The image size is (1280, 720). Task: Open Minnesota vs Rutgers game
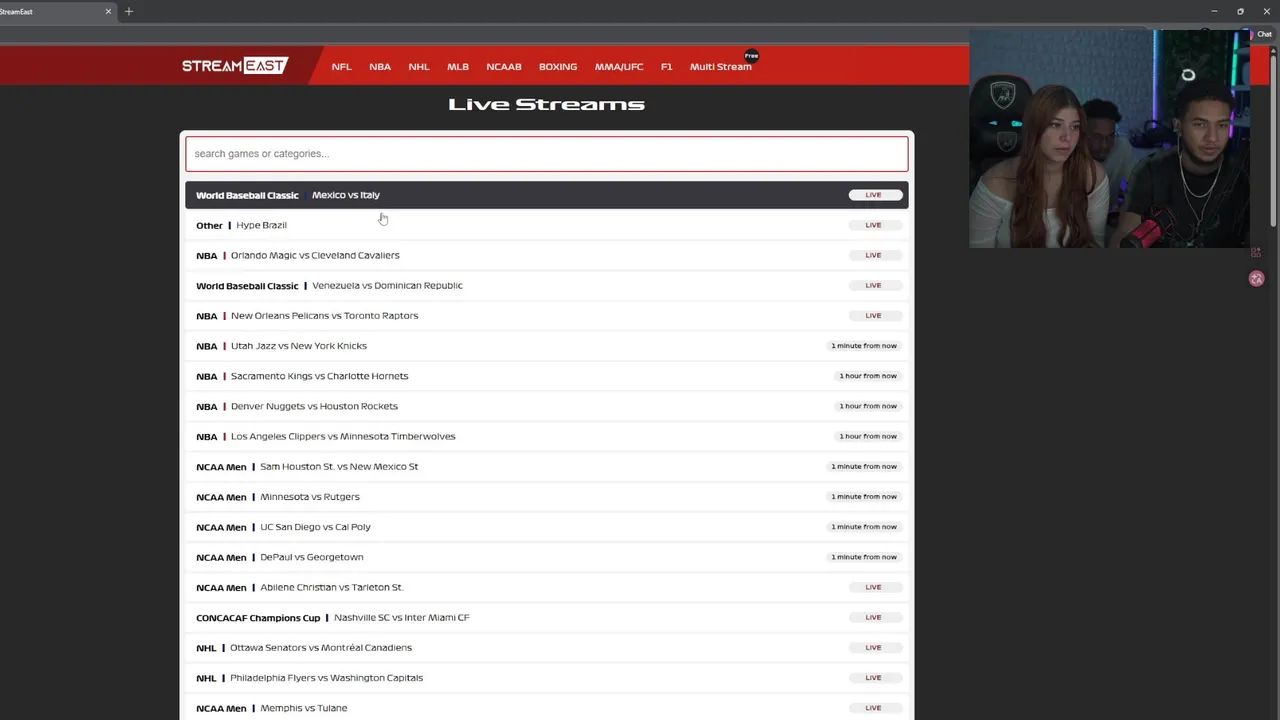pyautogui.click(x=547, y=496)
